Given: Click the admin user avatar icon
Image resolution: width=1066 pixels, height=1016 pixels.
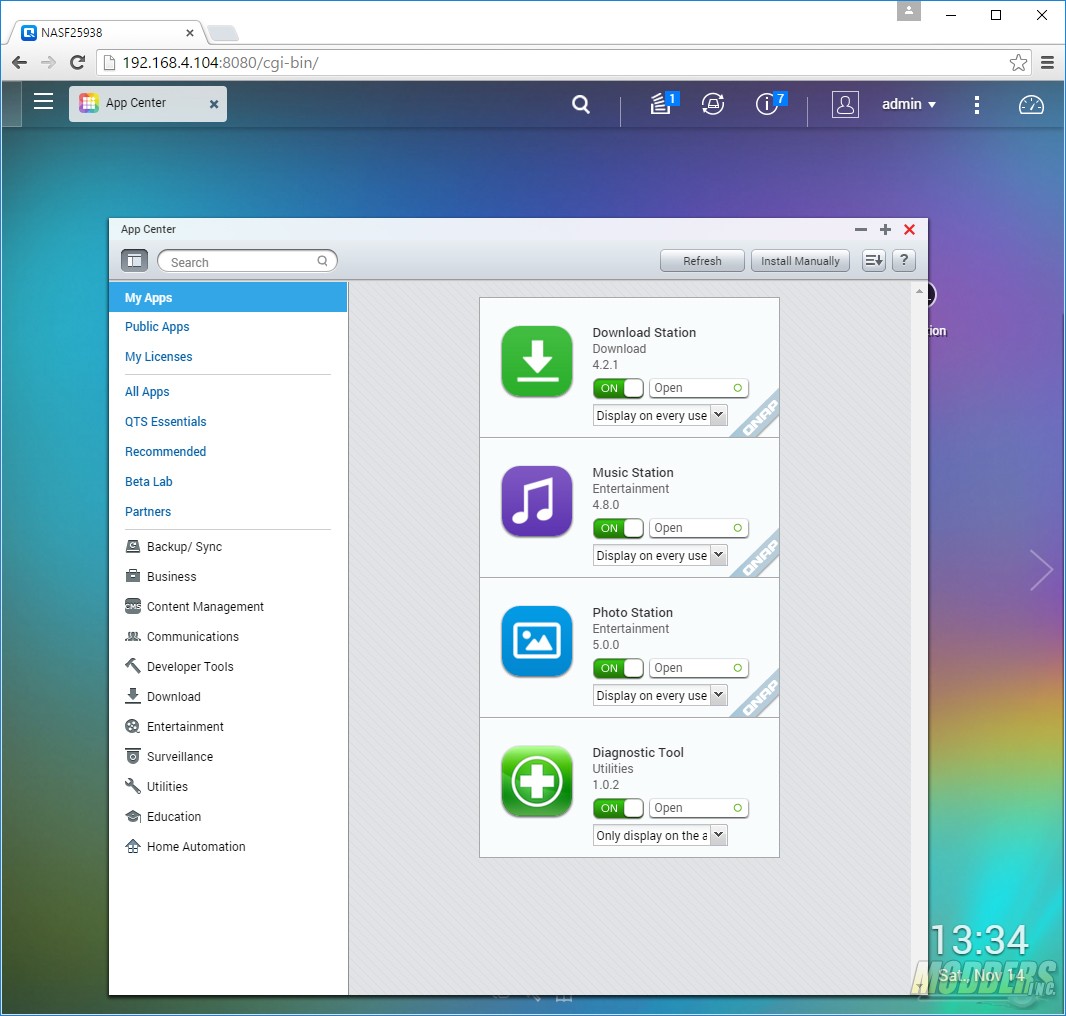Looking at the screenshot, I should pos(845,104).
